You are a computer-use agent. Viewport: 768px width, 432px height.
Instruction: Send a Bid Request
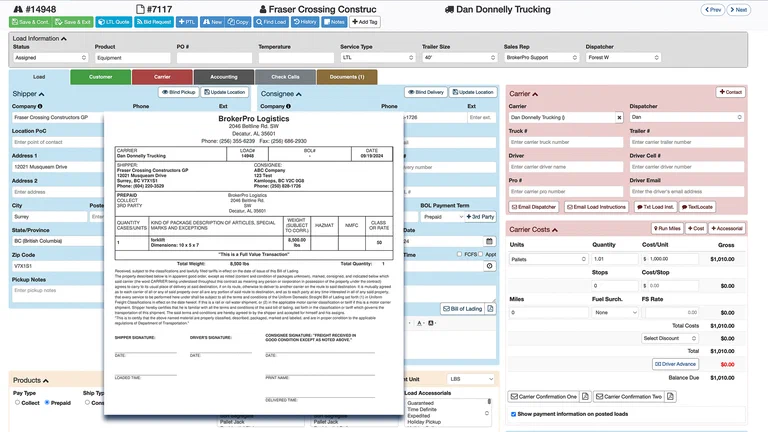pyautogui.click(x=154, y=22)
